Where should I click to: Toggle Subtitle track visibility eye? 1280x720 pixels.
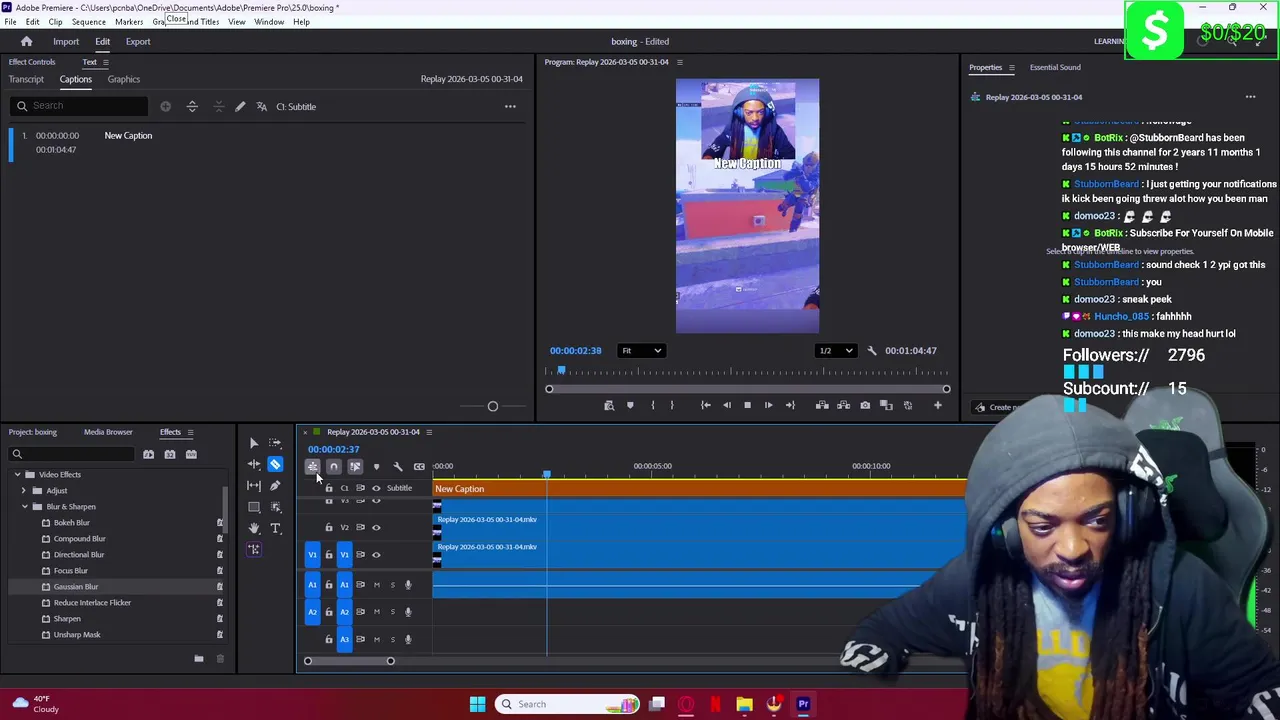click(x=376, y=488)
